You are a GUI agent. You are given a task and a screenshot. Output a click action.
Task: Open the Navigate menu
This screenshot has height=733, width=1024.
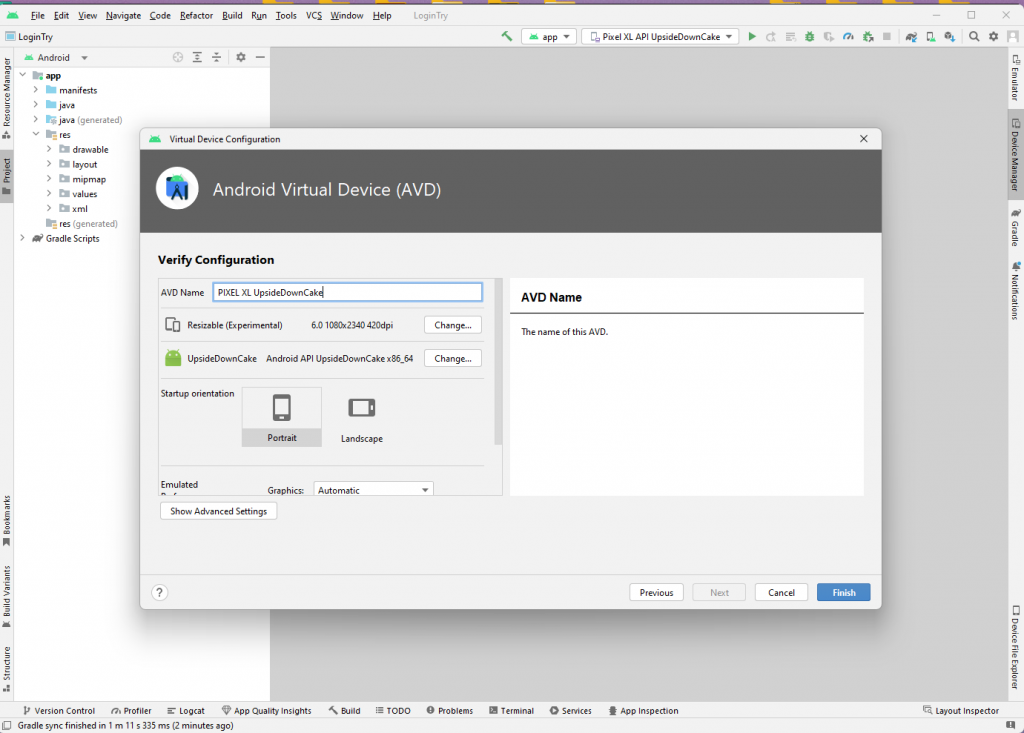tap(123, 16)
